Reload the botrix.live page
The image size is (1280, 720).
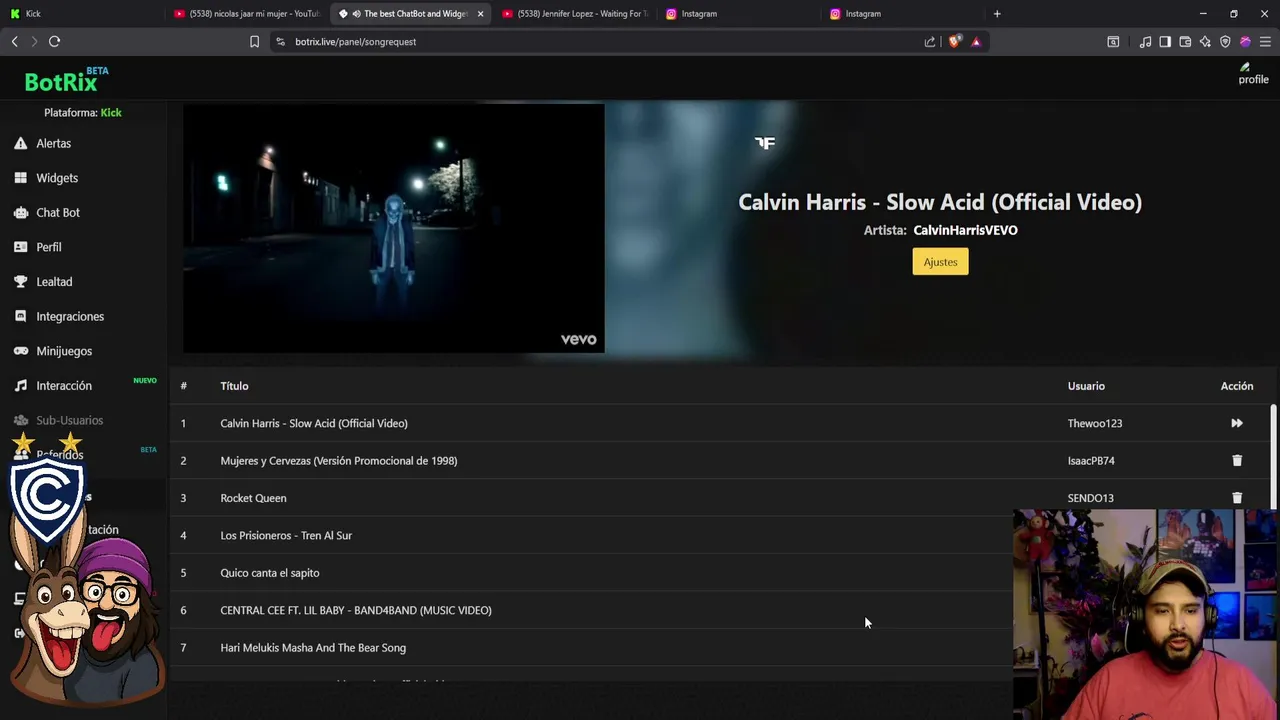pos(54,41)
